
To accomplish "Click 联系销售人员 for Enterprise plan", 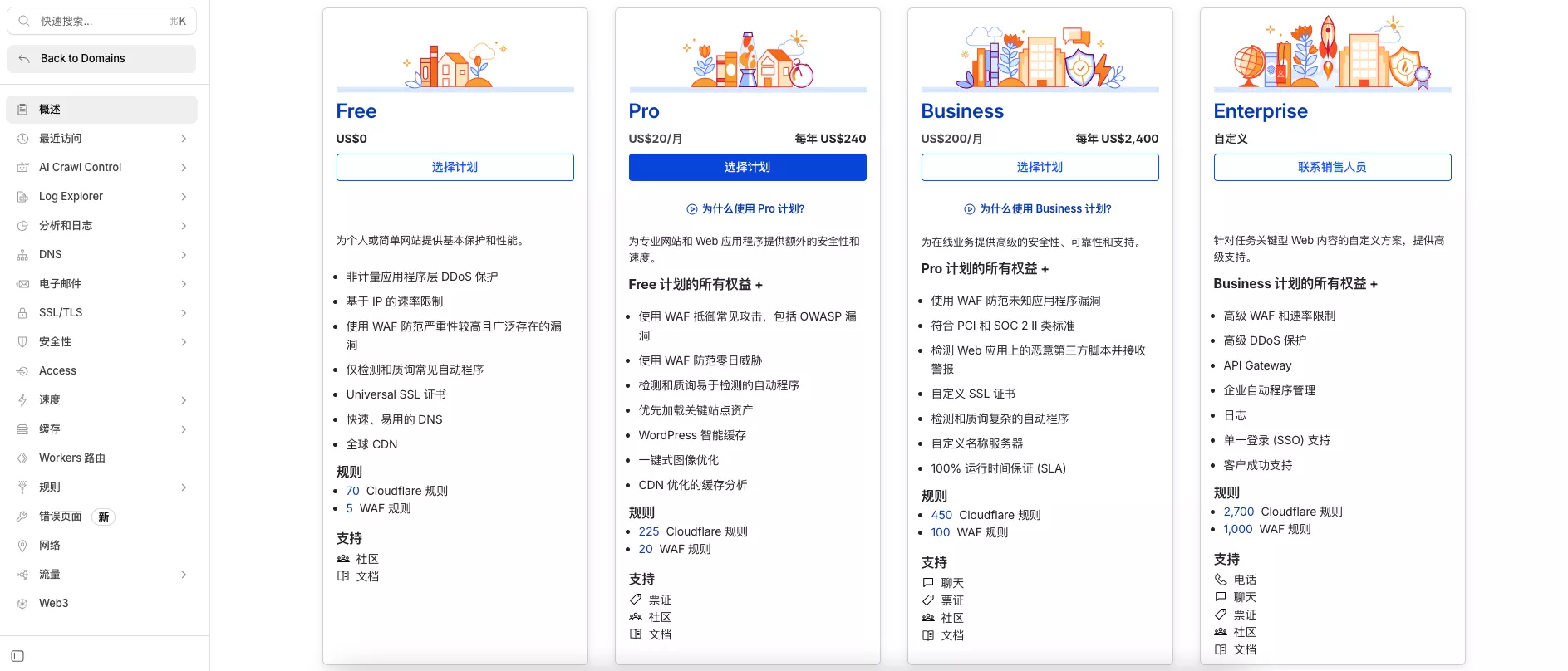I will 1332,167.
